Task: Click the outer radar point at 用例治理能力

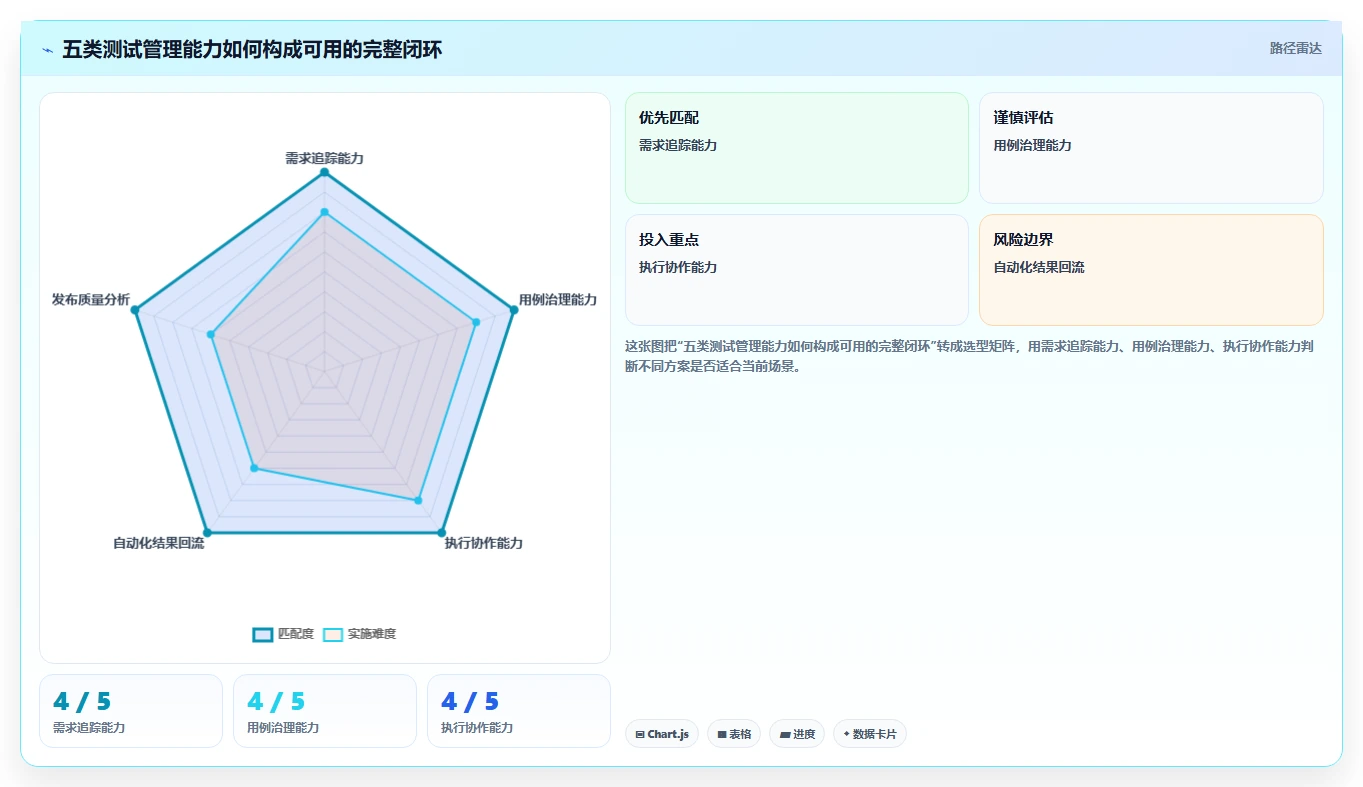Action: tap(514, 310)
